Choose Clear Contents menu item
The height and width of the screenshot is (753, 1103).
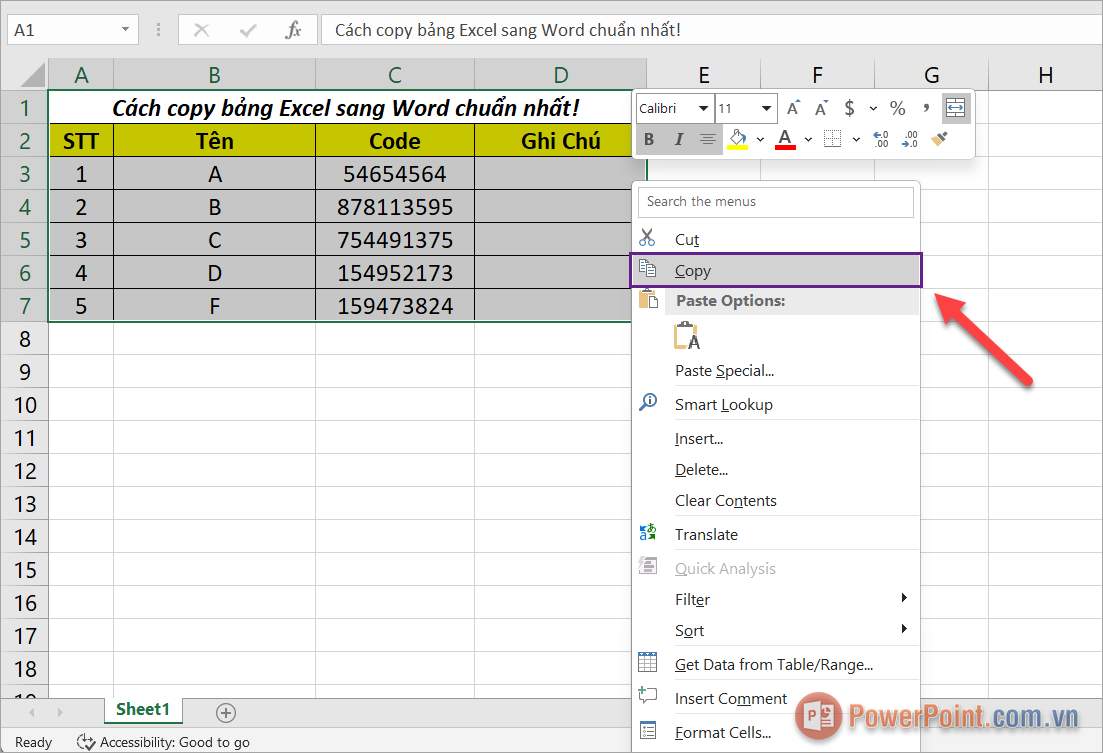click(x=776, y=500)
